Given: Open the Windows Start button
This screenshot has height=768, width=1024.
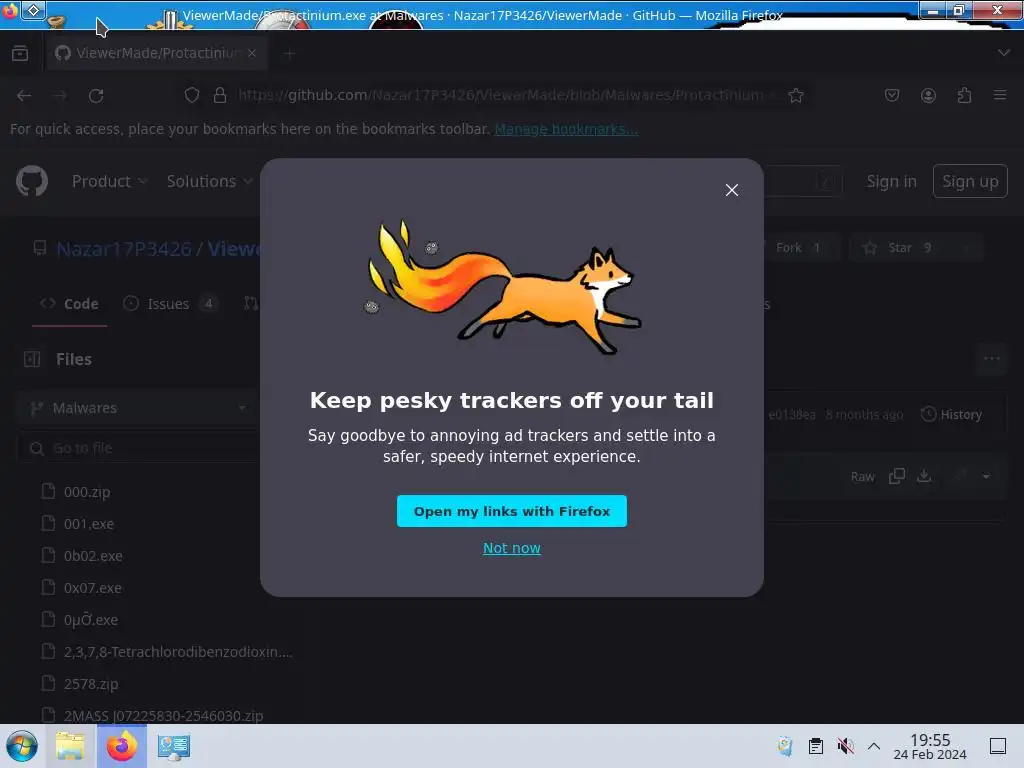Looking at the screenshot, I should 22,746.
